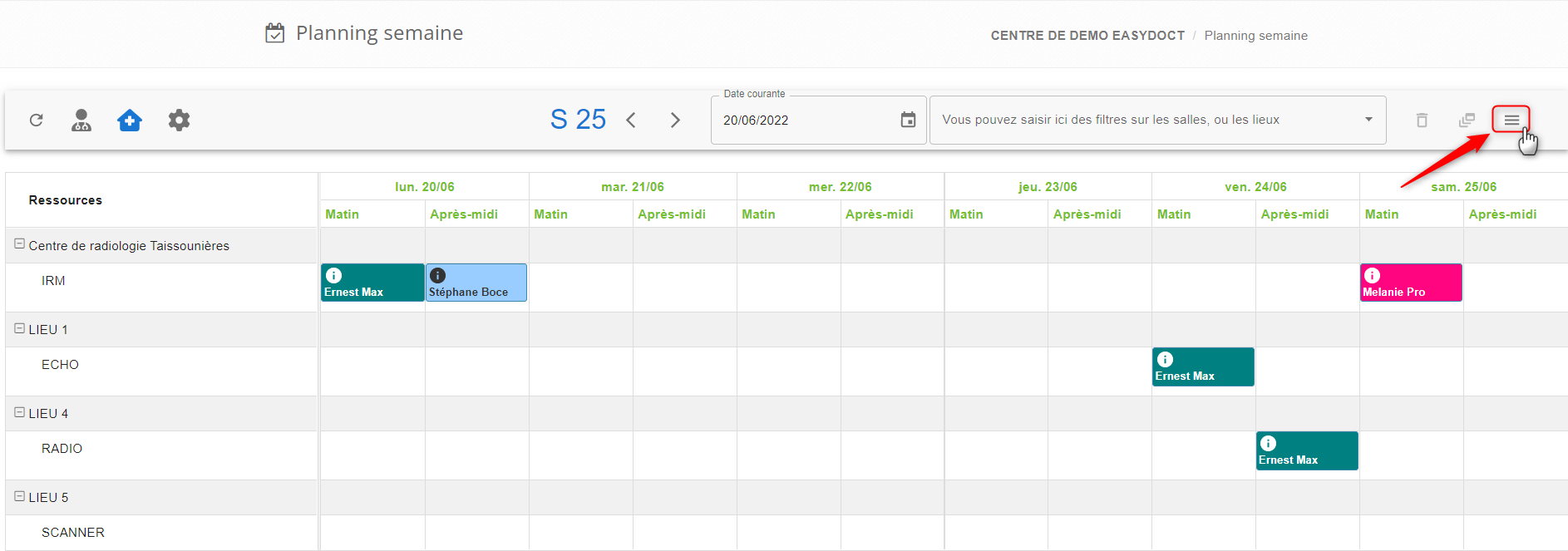The image size is (1568, 551).
Task: Collapse the LIEU 1 group
Action: coord(19,328)
